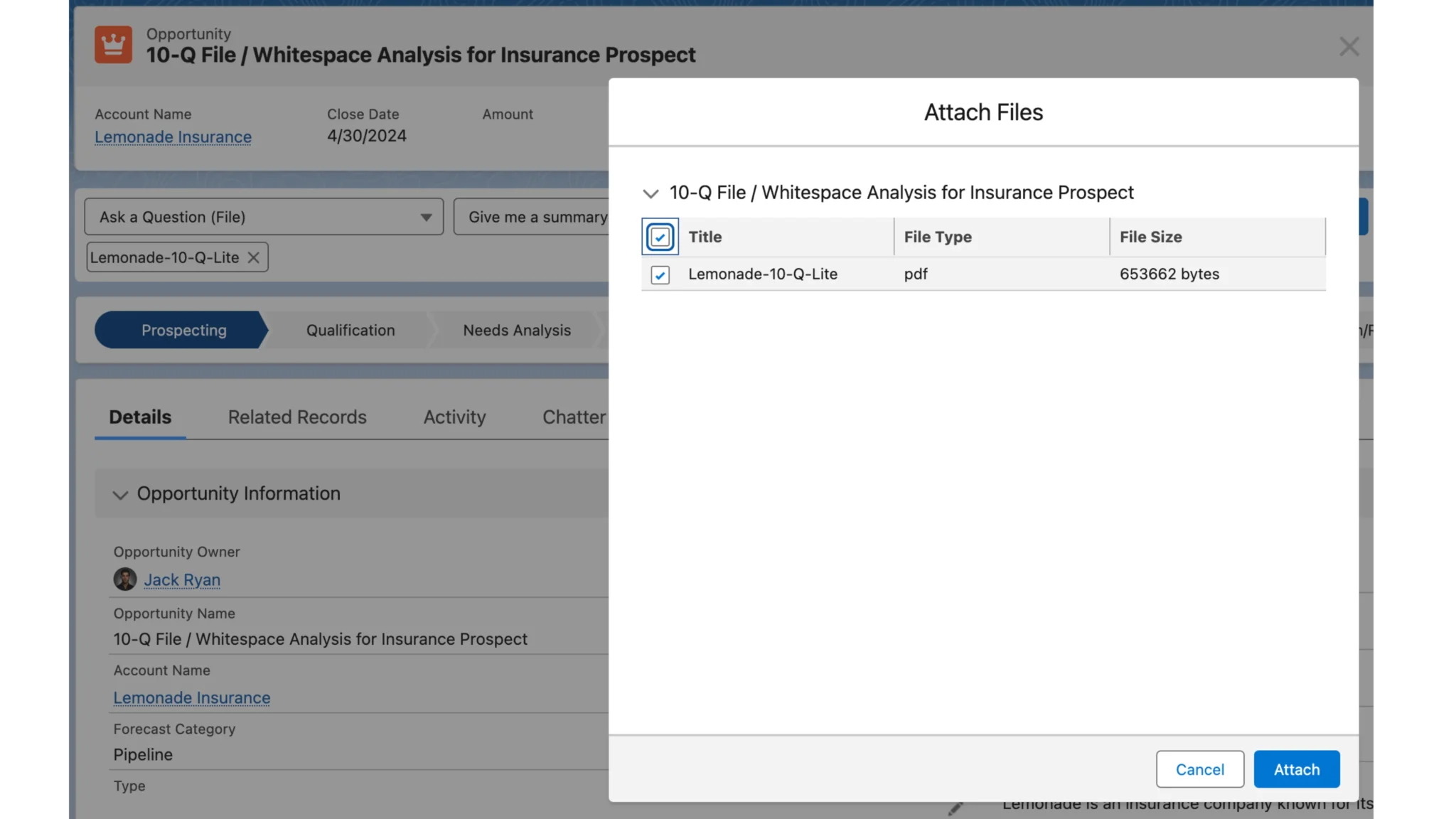Collapse the Opportunity Information section
Screen dimensions: 1456x819
click(x=120, y=494)
